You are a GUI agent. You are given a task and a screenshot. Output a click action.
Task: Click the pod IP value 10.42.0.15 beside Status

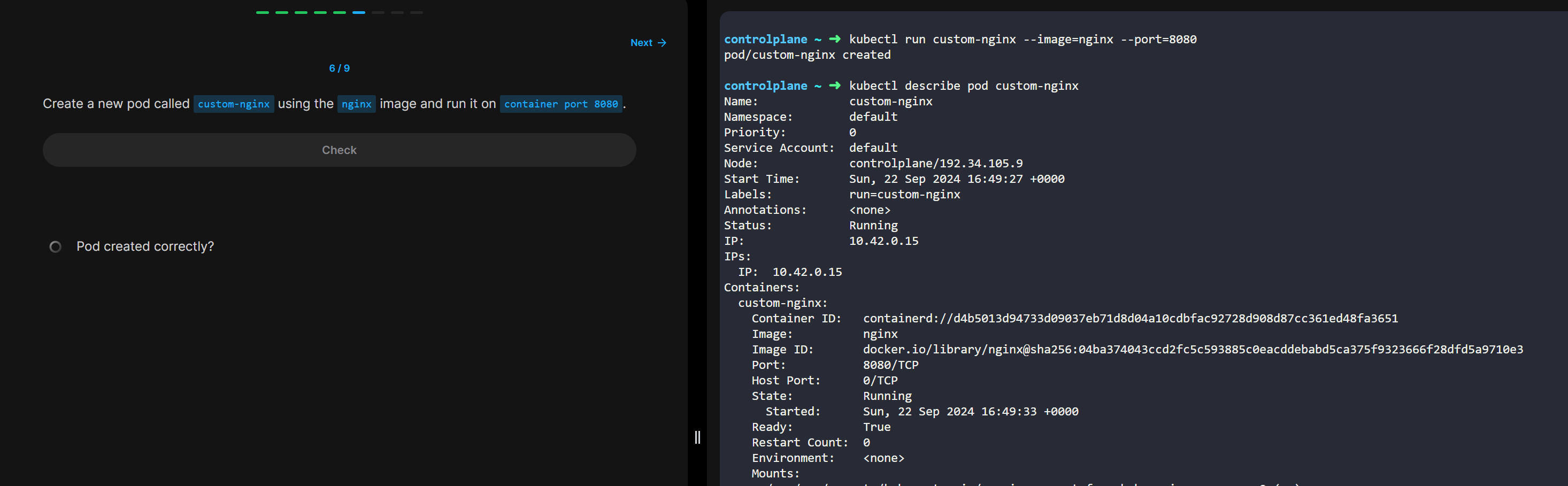pos(884,242)
